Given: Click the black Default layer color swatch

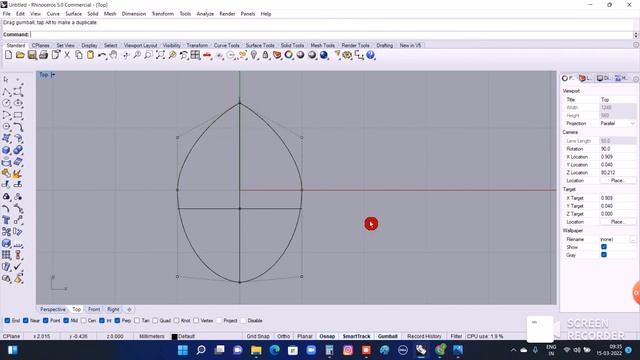Looking at the screenshot, I should coord(174,337).
